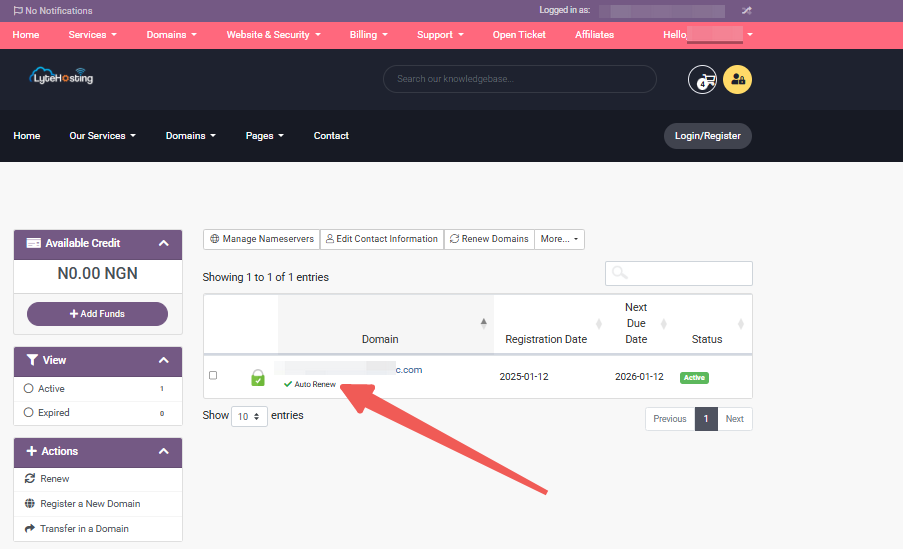The height and width of the screenshot is (549, 903).
Task: Click the Add Funds button
Action: tap(97, 314)
